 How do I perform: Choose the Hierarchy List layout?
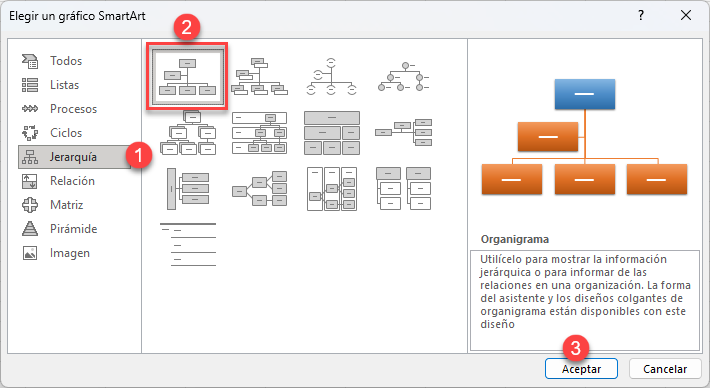pos(403,189)
